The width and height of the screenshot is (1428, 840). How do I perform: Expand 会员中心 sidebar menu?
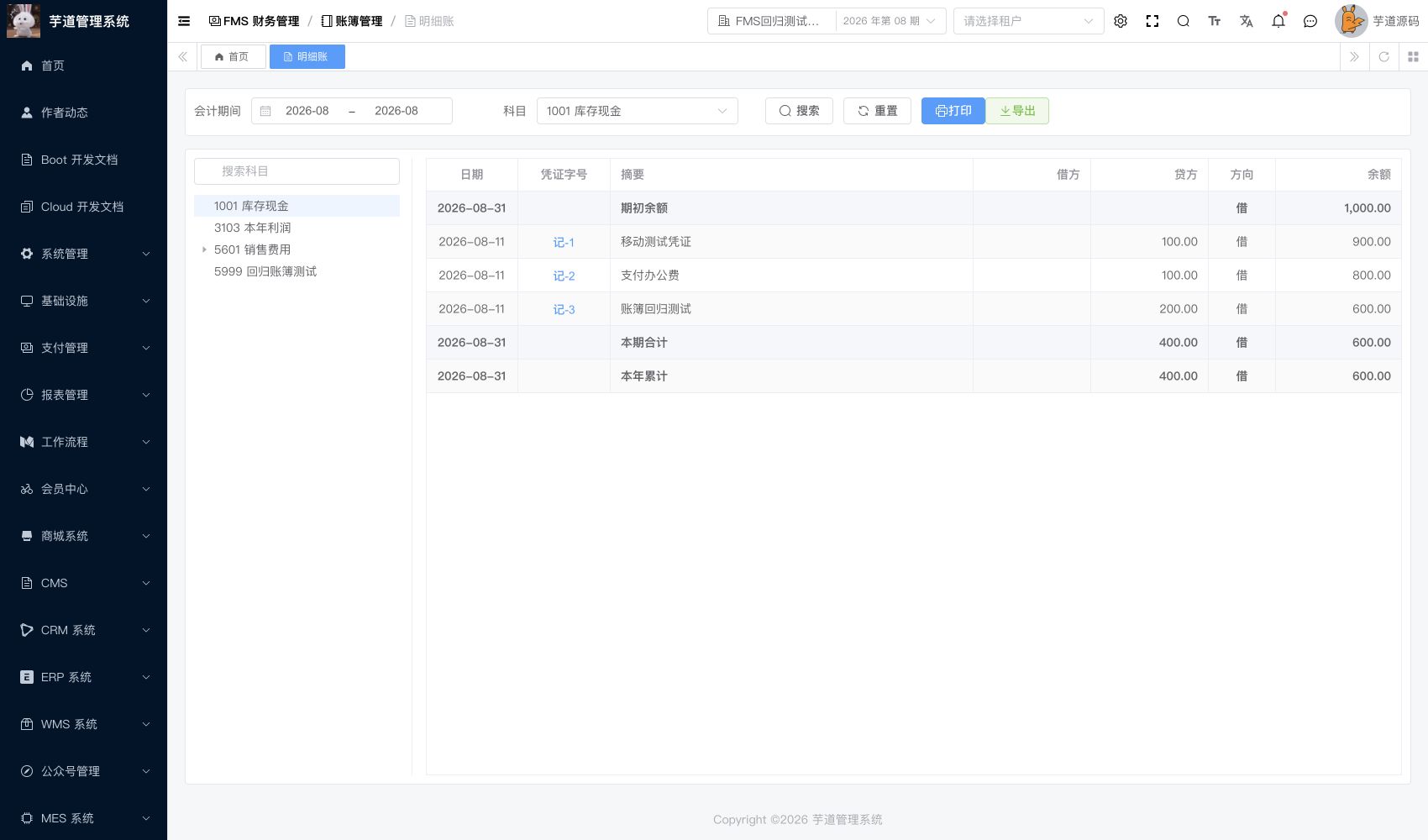[83, 489]
